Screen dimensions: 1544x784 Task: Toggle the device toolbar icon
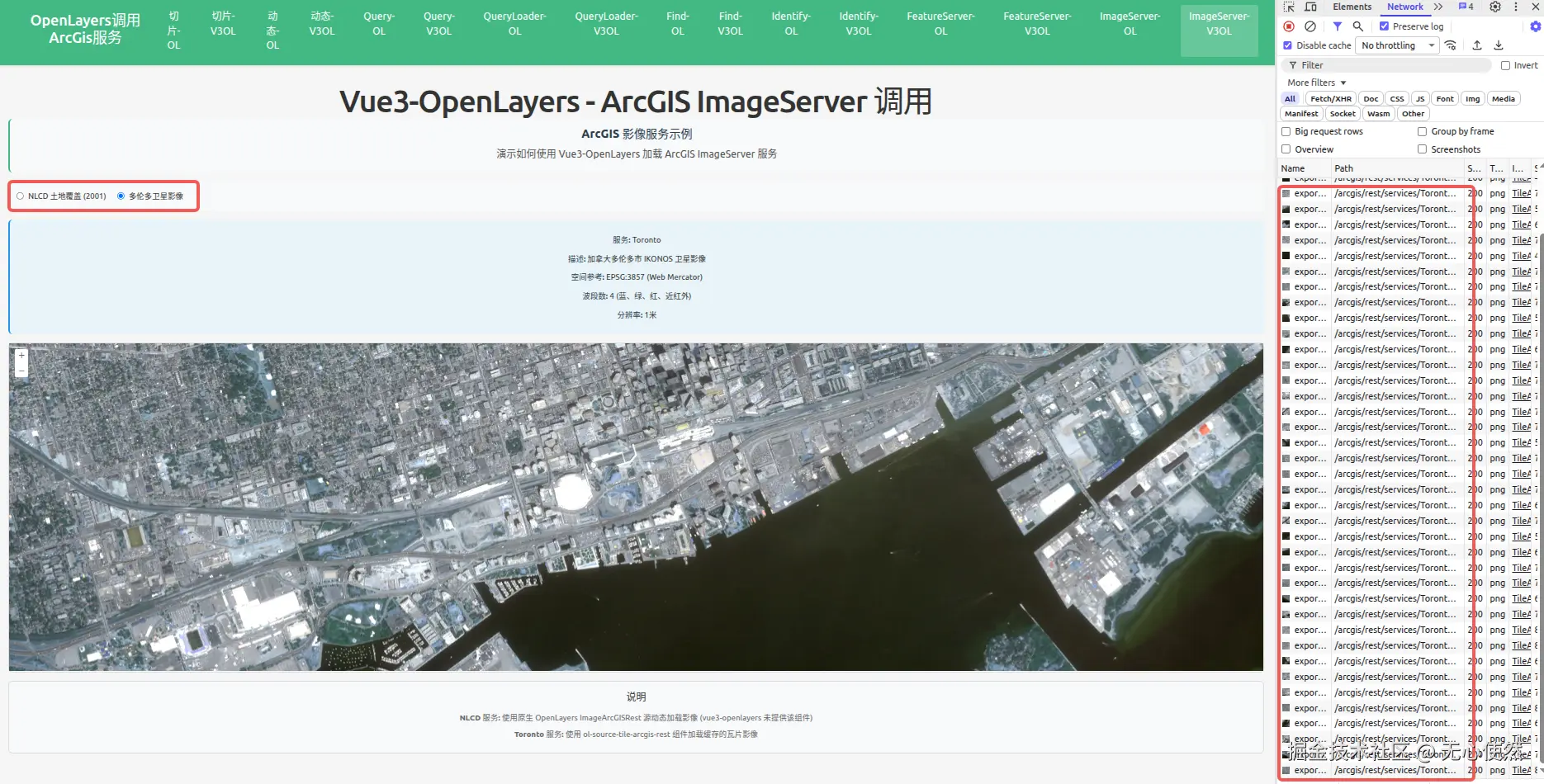1310,7
